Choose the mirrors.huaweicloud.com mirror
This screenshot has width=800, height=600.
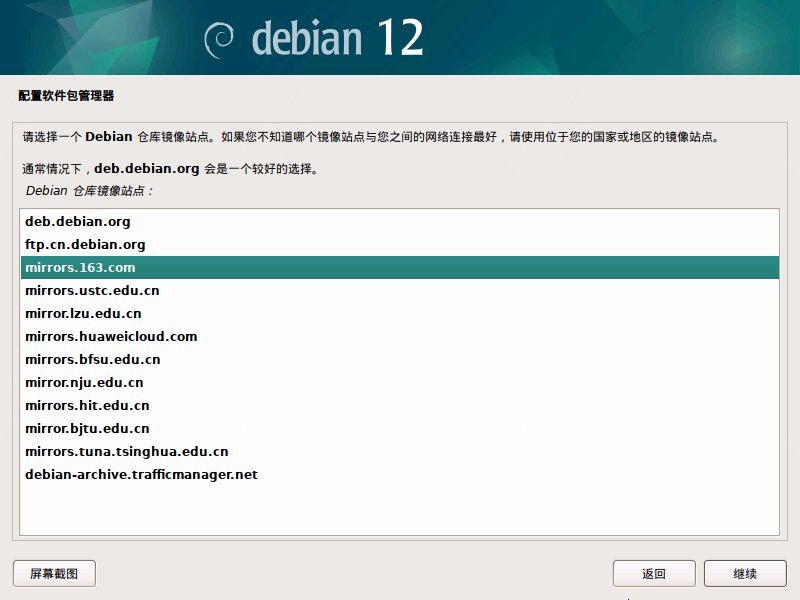coord(111,336)
